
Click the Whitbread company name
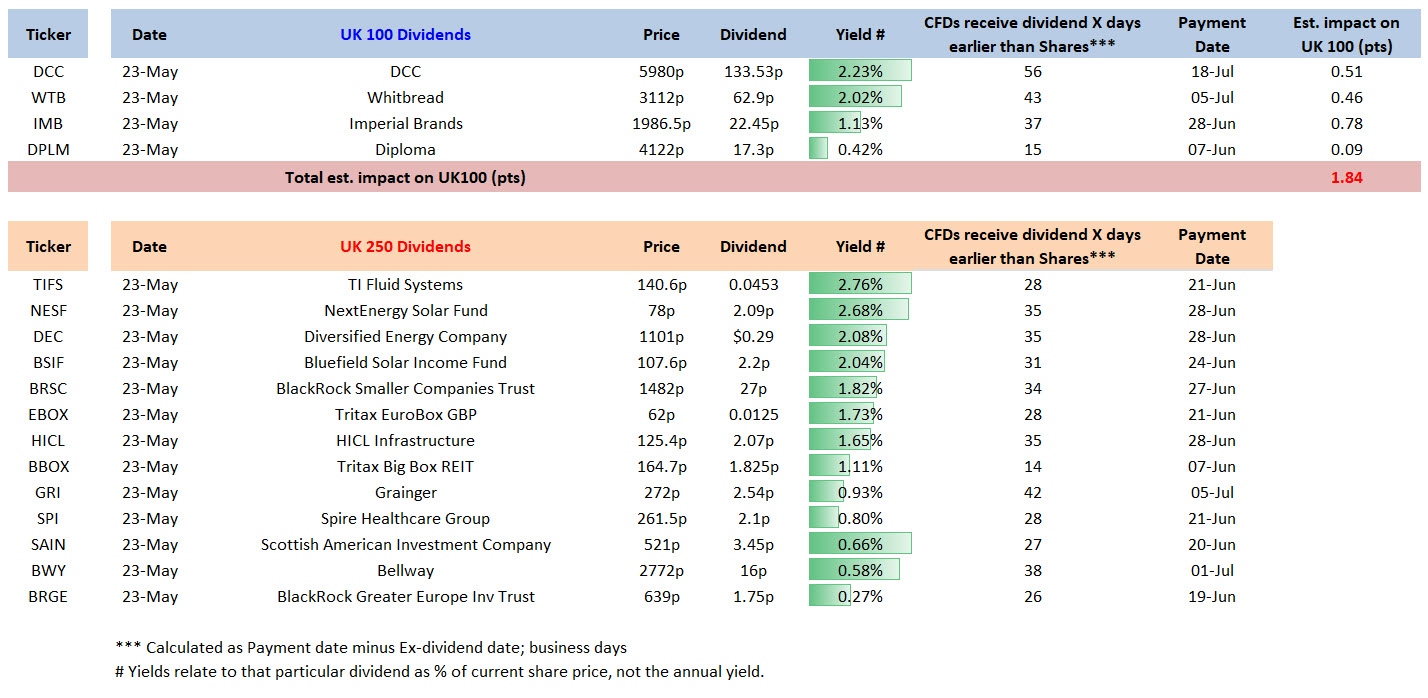point(405,98)
